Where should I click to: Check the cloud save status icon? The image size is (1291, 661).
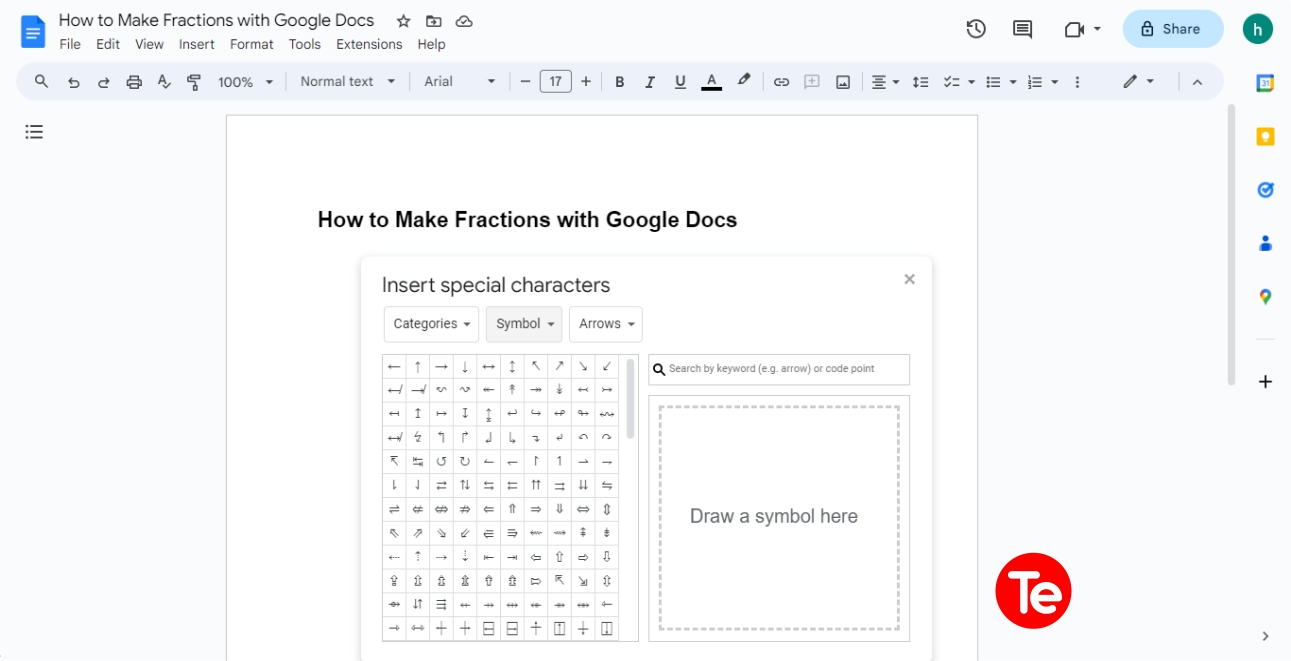coord(464,21)
